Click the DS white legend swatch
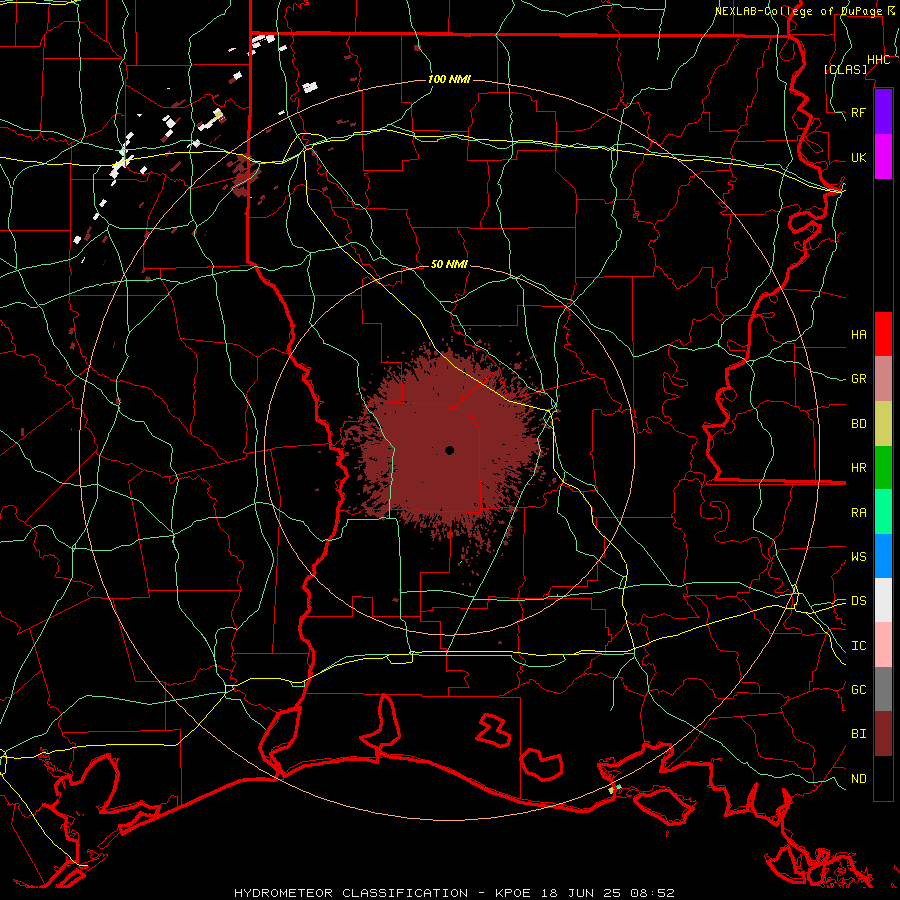This screenshot has height=900, width=900. tap(883, 600)
